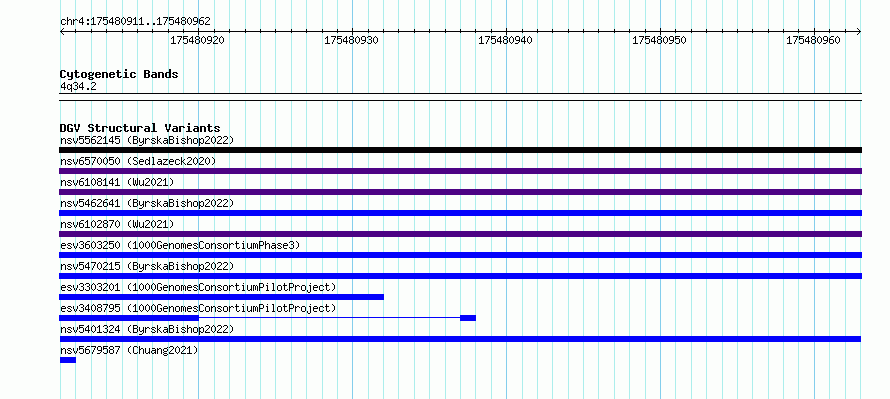Click the purple bar for nsv6108141
Screen dimensions: 890x399
click(x=460, y=192)
